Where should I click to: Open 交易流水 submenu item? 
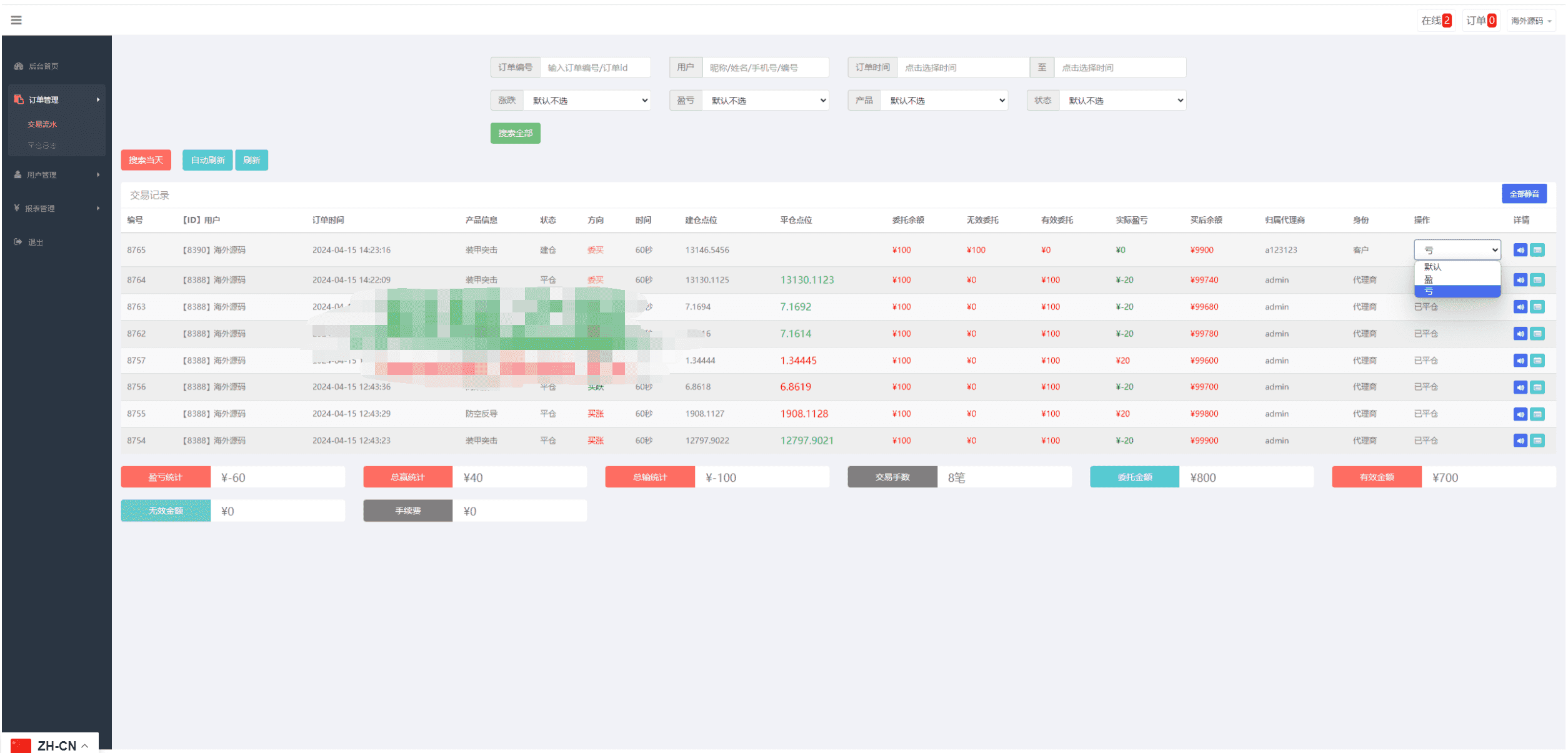[x=42, y=124]
